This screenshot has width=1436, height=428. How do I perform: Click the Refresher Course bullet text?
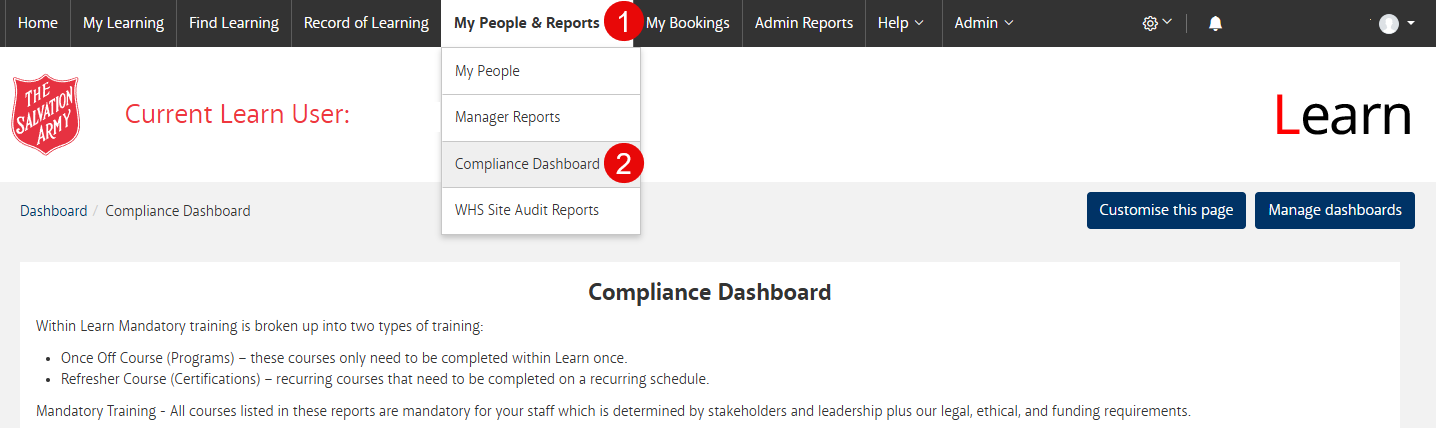(385, 379)
